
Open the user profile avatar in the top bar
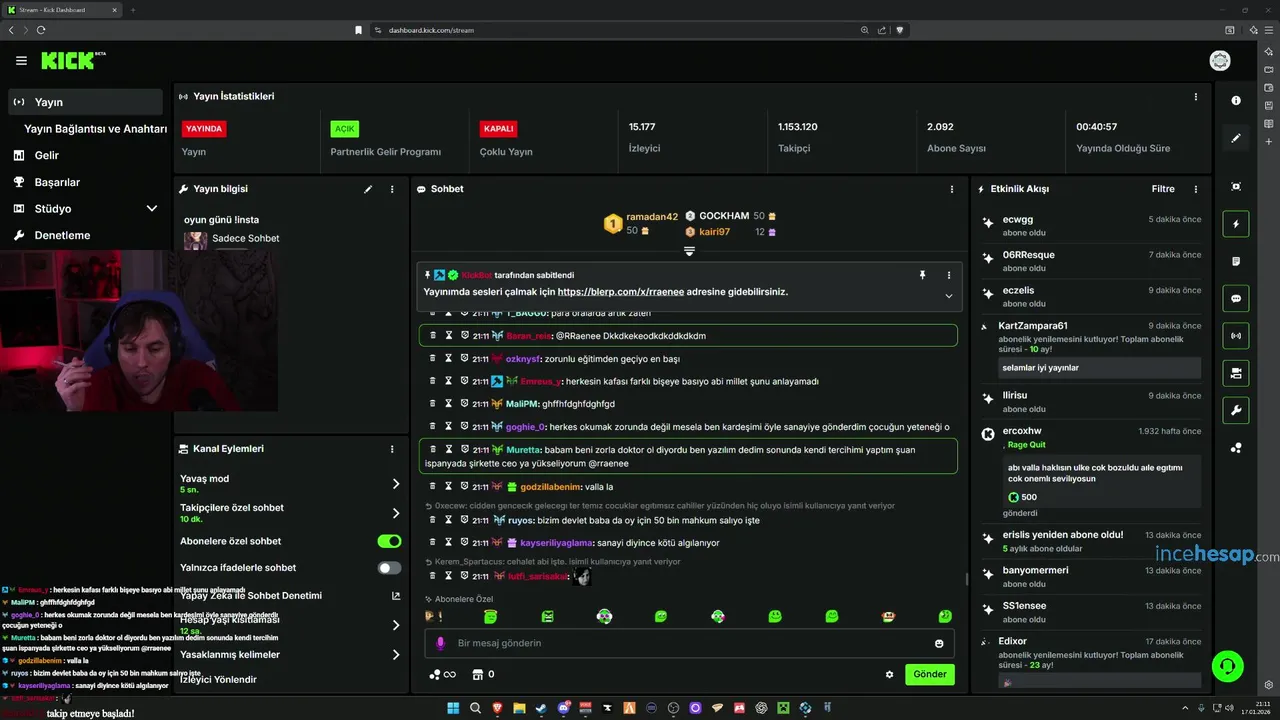pyautogui.click(x=1220, y=61)
